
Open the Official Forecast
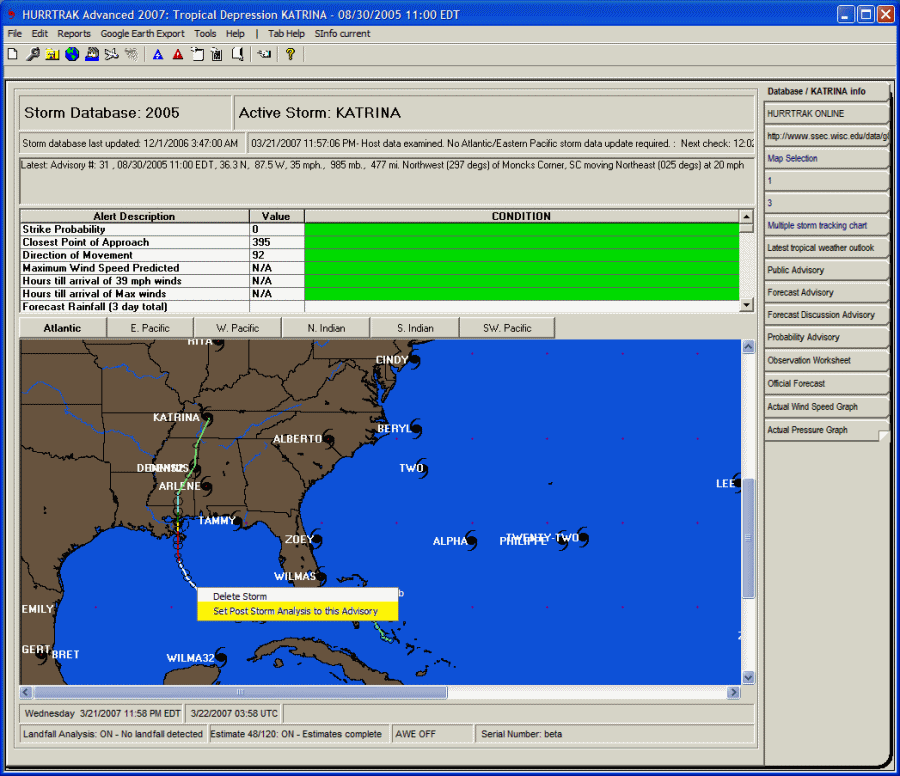827,383
